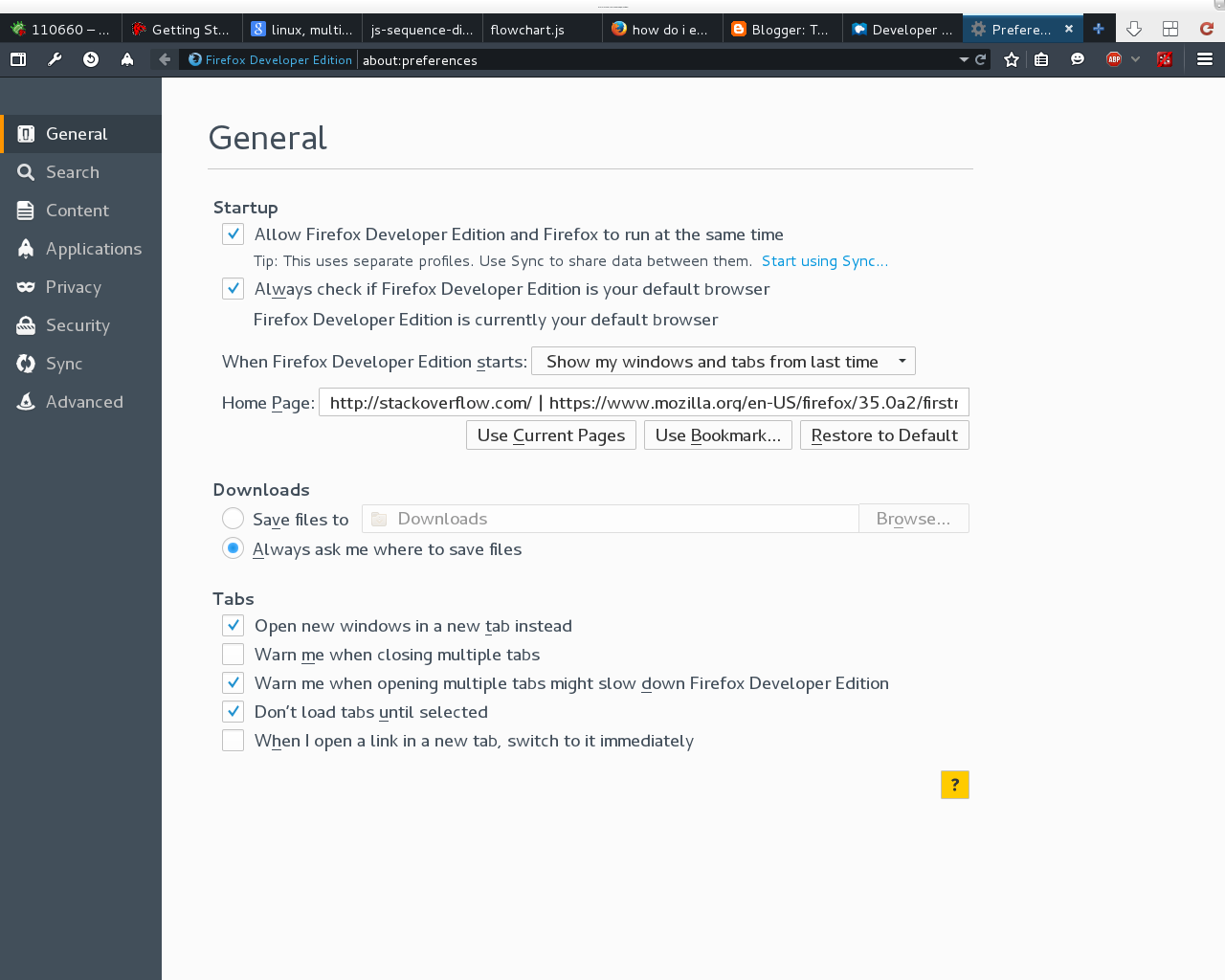Click the disabled Browse... button
The height and width of the screenshot is (980, 1225).
(x=914, y=519)
